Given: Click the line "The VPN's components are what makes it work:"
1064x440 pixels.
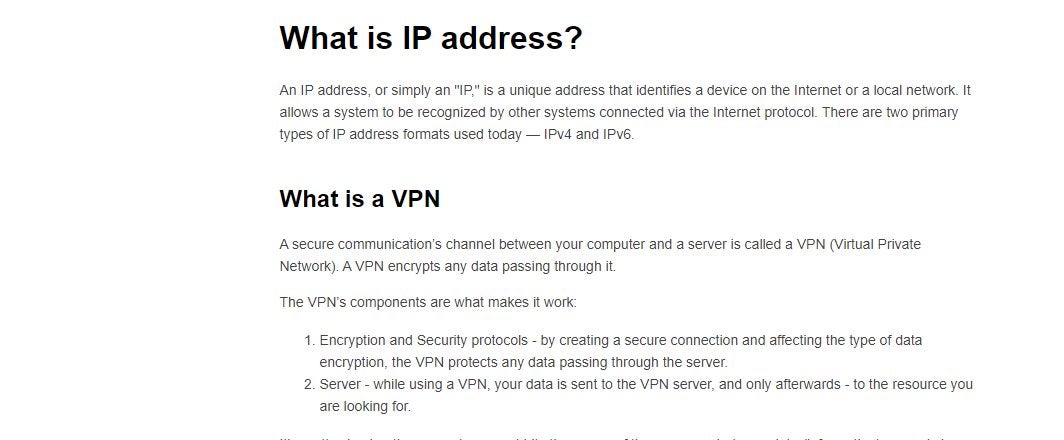Looking at the screenshot, I should pos(428,302).
